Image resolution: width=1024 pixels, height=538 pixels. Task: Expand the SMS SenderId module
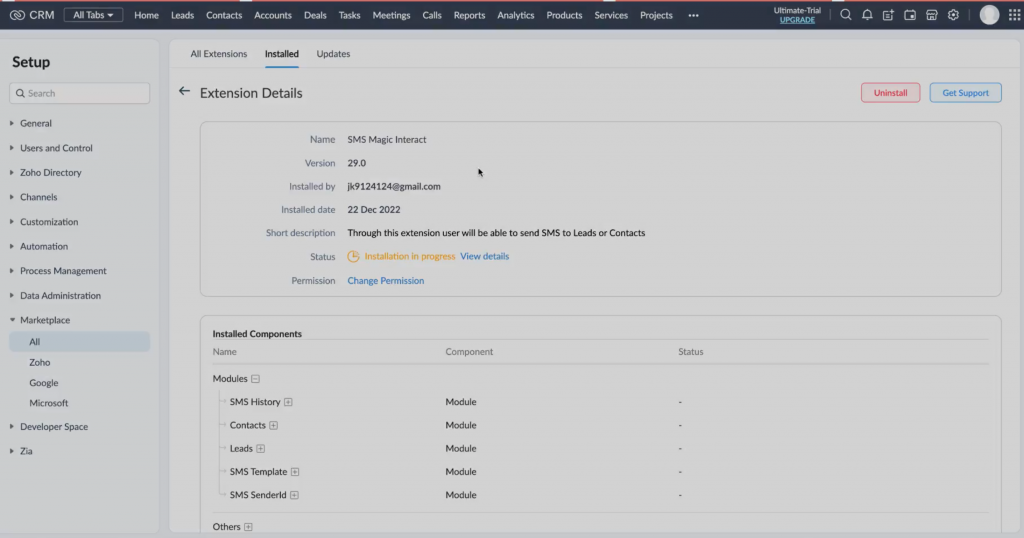tap(295, 495)
